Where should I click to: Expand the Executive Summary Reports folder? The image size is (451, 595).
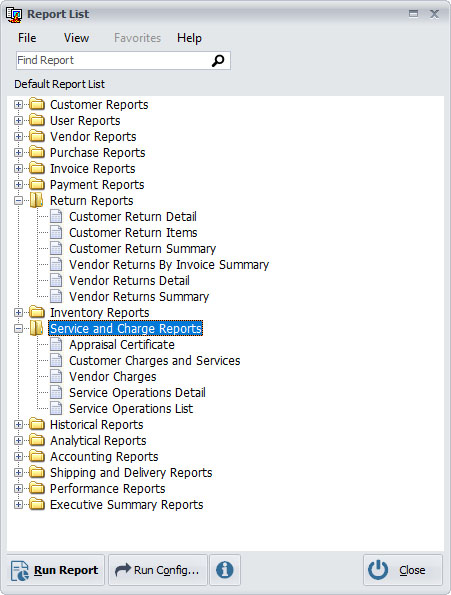(18, 505)
